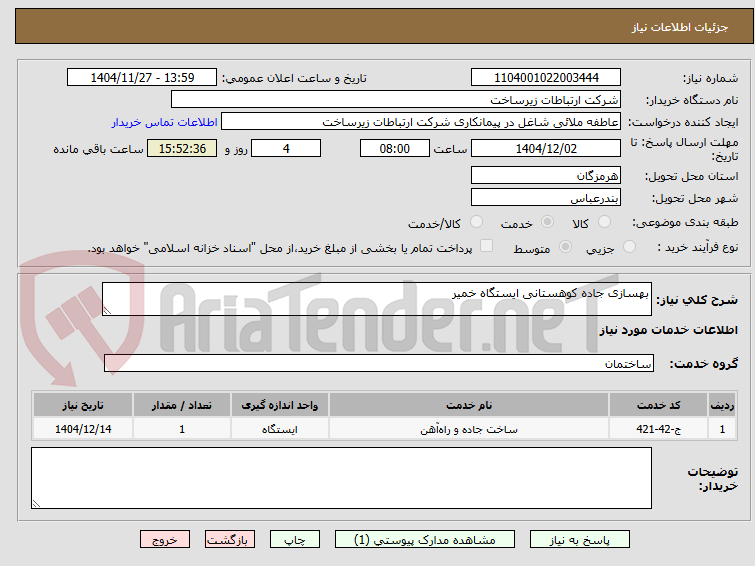Click the بازگشت back button
Image resolution: width=755 pixels, height=566 pixels.
[230, 540]
